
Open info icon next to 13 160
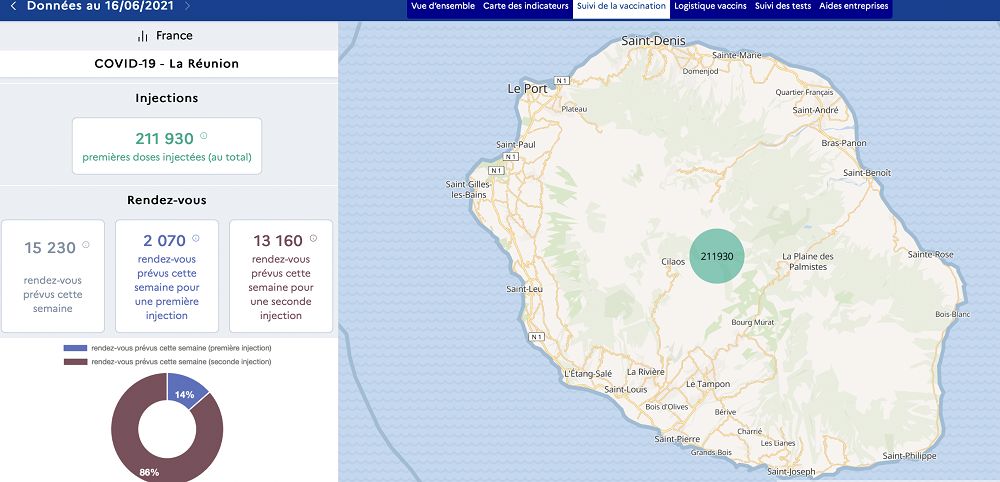(313, 238)
